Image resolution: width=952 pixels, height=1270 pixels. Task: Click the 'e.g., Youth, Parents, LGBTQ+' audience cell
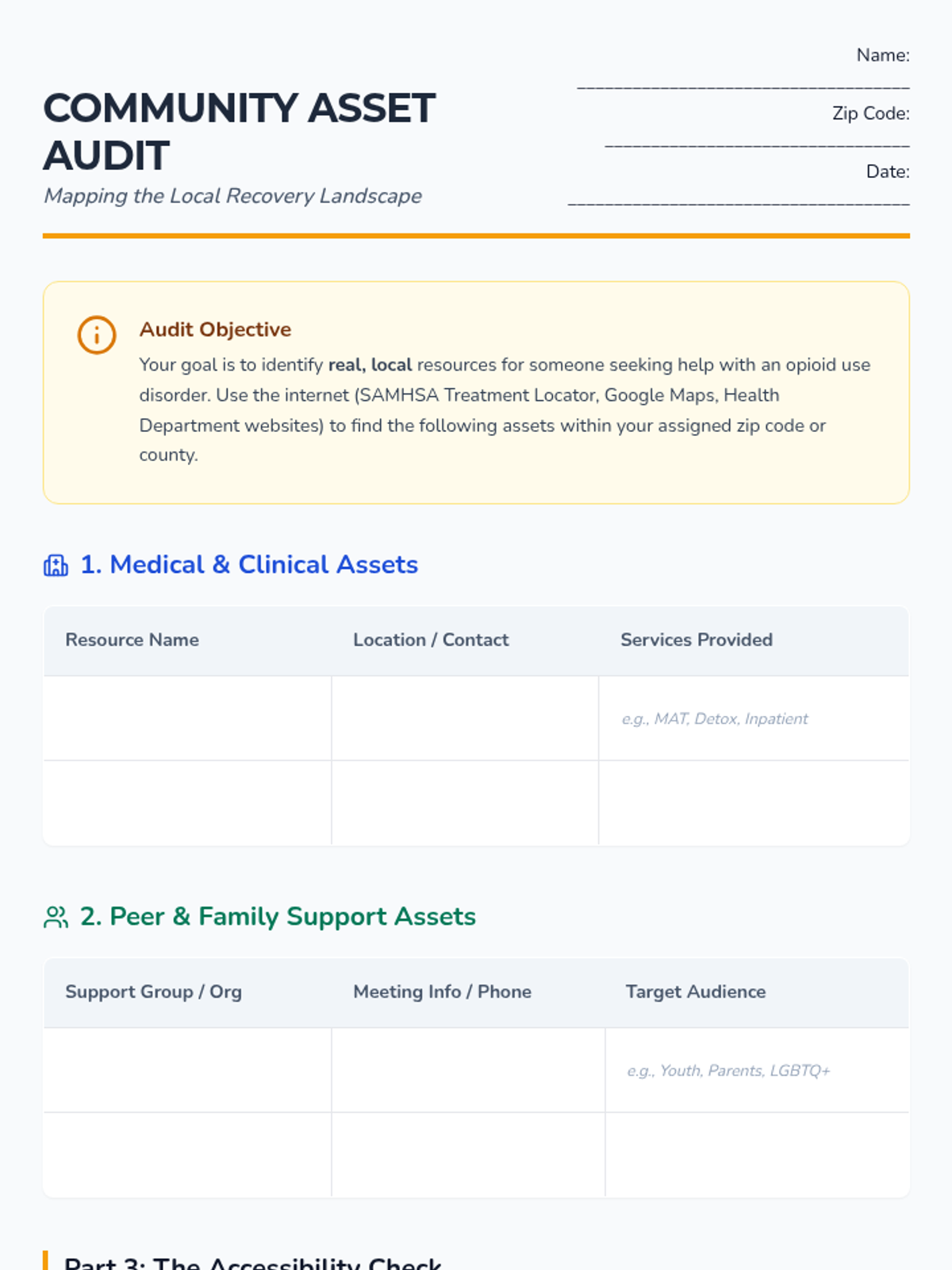coord(757,1070)
